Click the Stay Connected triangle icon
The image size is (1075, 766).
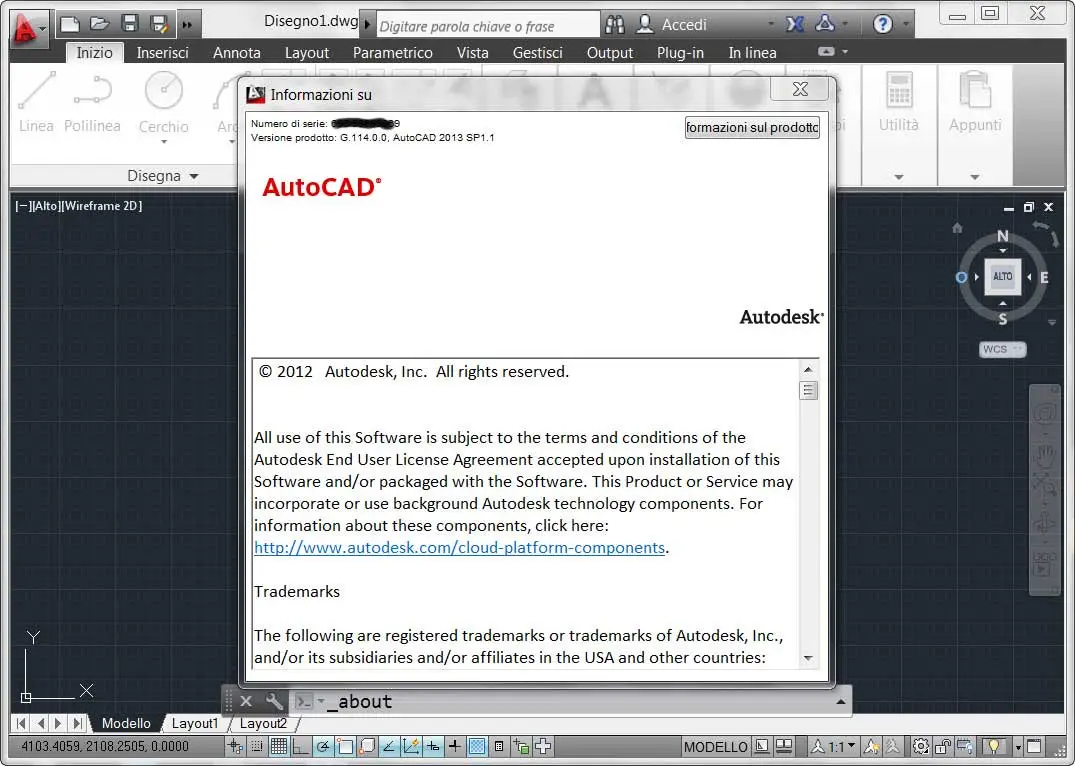(825, 24)
